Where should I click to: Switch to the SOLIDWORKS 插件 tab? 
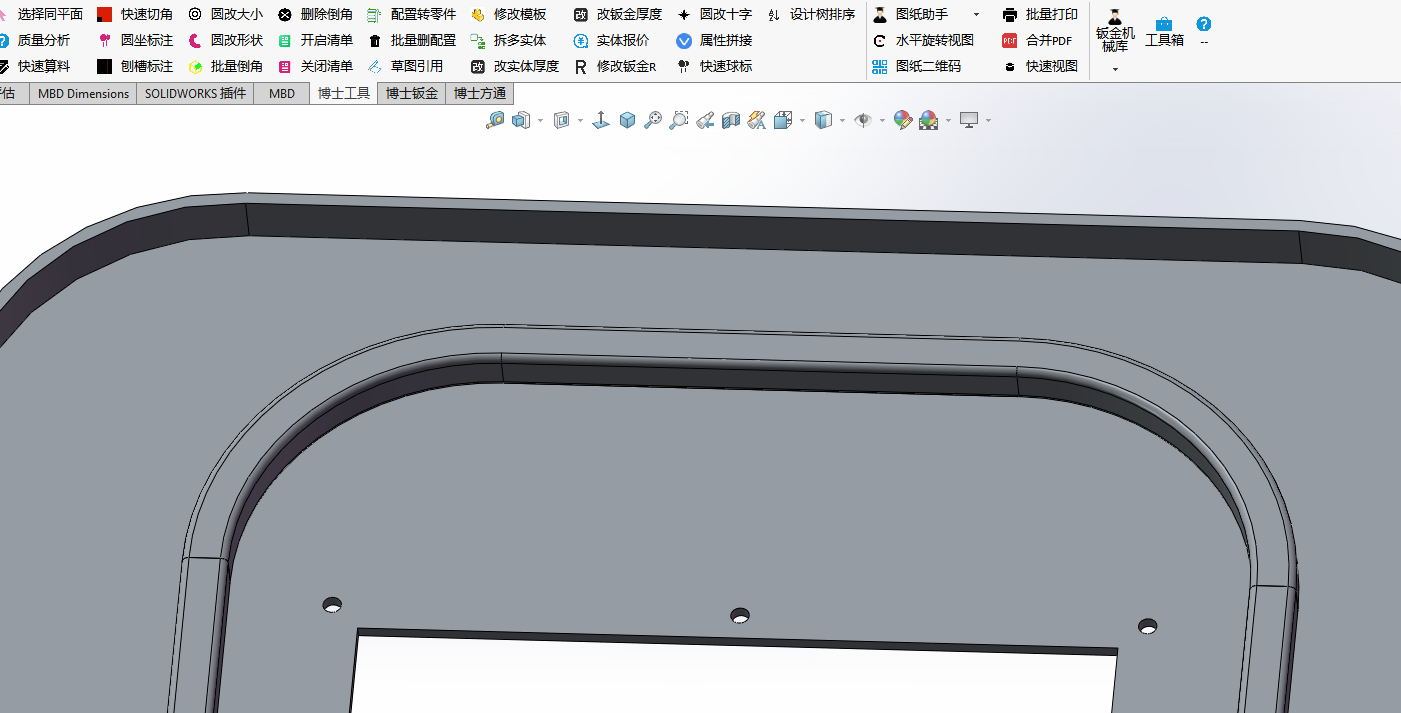coord(195,93)
